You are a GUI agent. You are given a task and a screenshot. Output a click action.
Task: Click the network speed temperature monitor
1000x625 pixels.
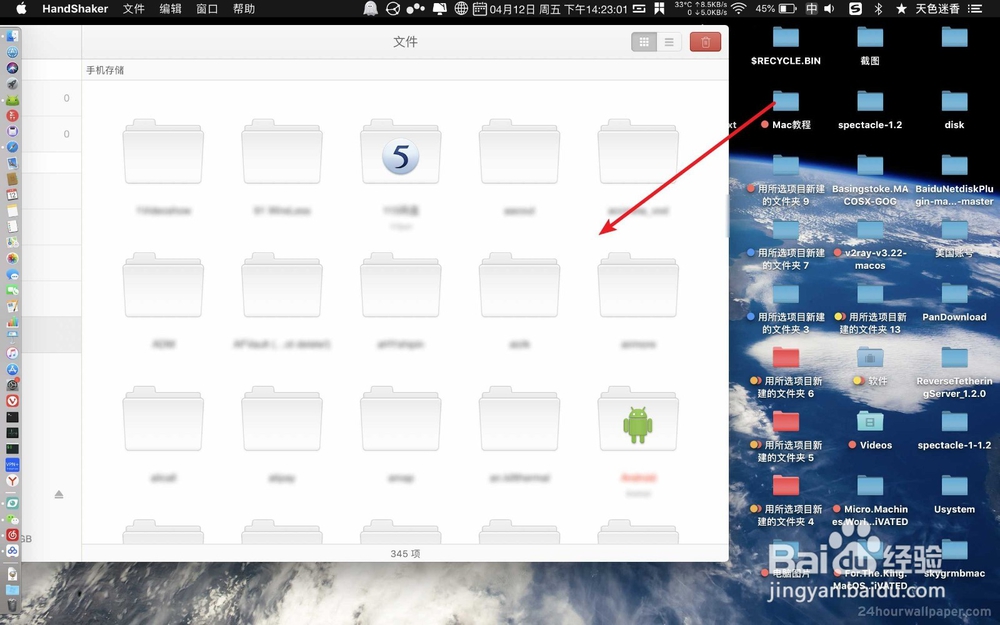[x=701, y=8]
